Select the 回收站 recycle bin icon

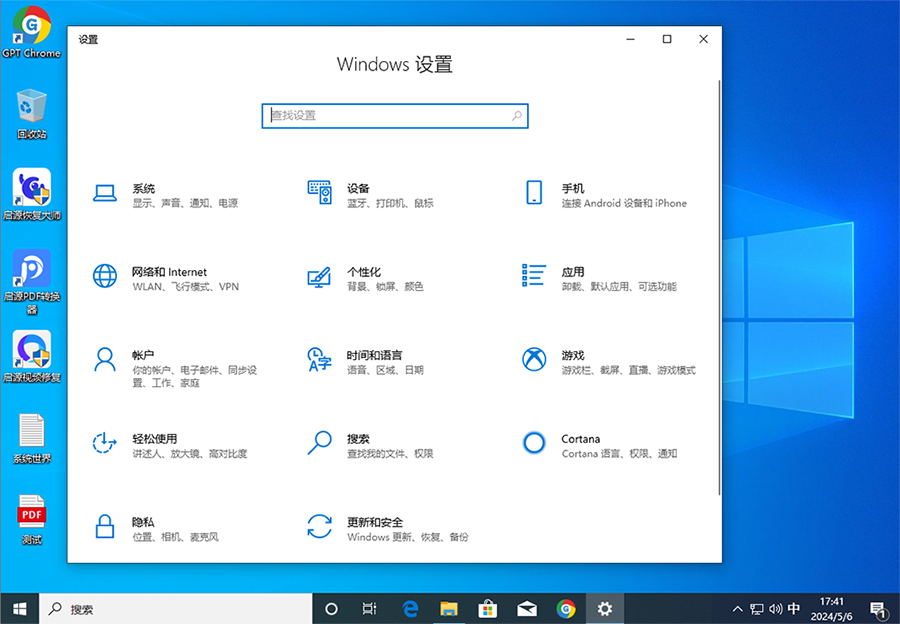[x=32, y=114]
